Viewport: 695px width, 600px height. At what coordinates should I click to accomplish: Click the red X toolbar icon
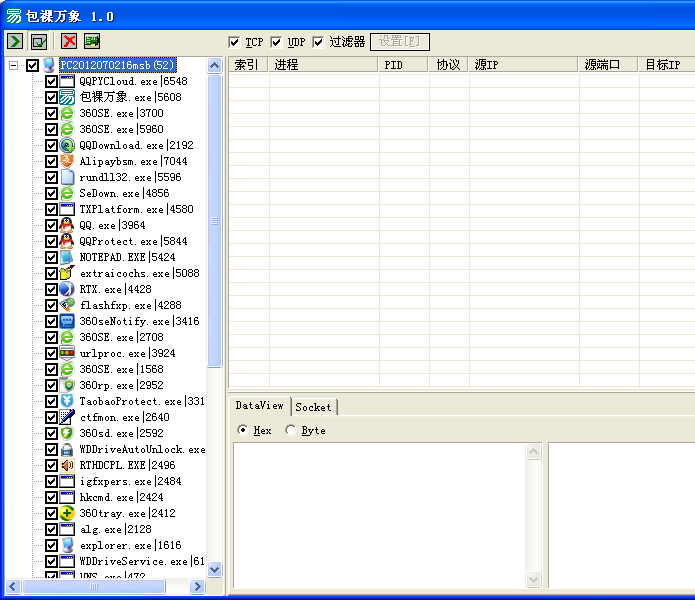click(x=69, y=41)
